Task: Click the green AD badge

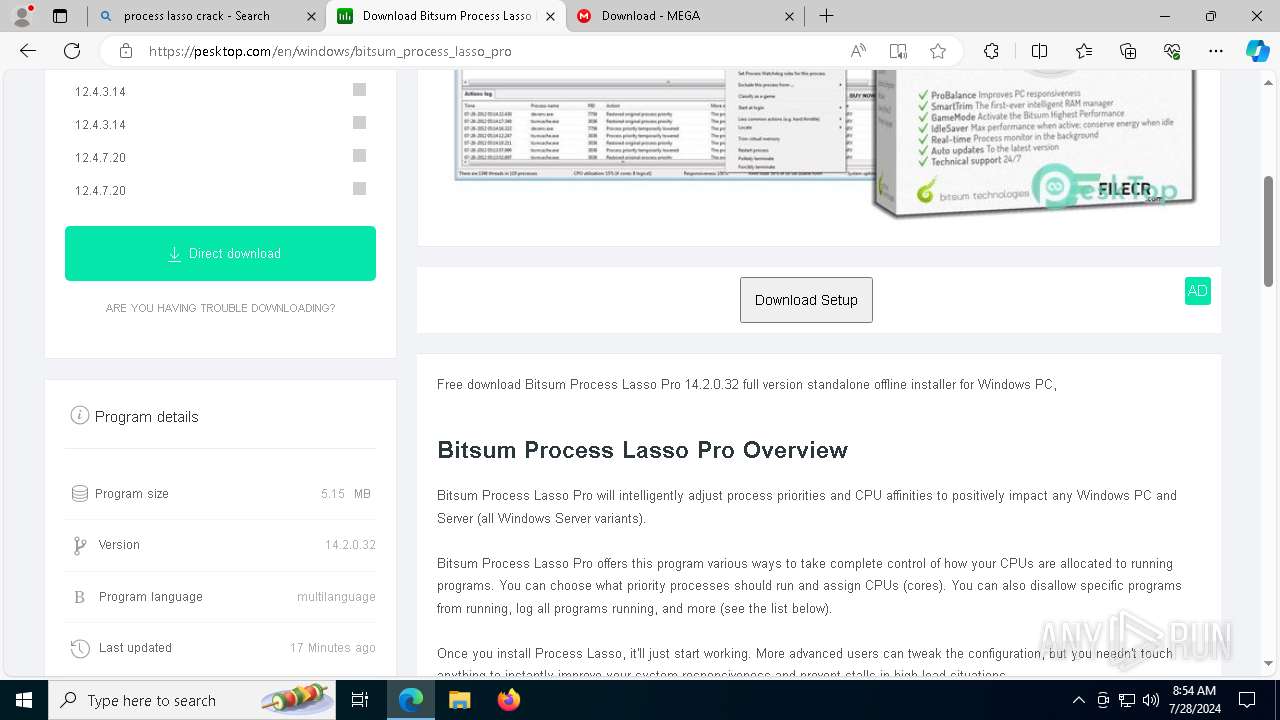Action: click(1197, 291)
